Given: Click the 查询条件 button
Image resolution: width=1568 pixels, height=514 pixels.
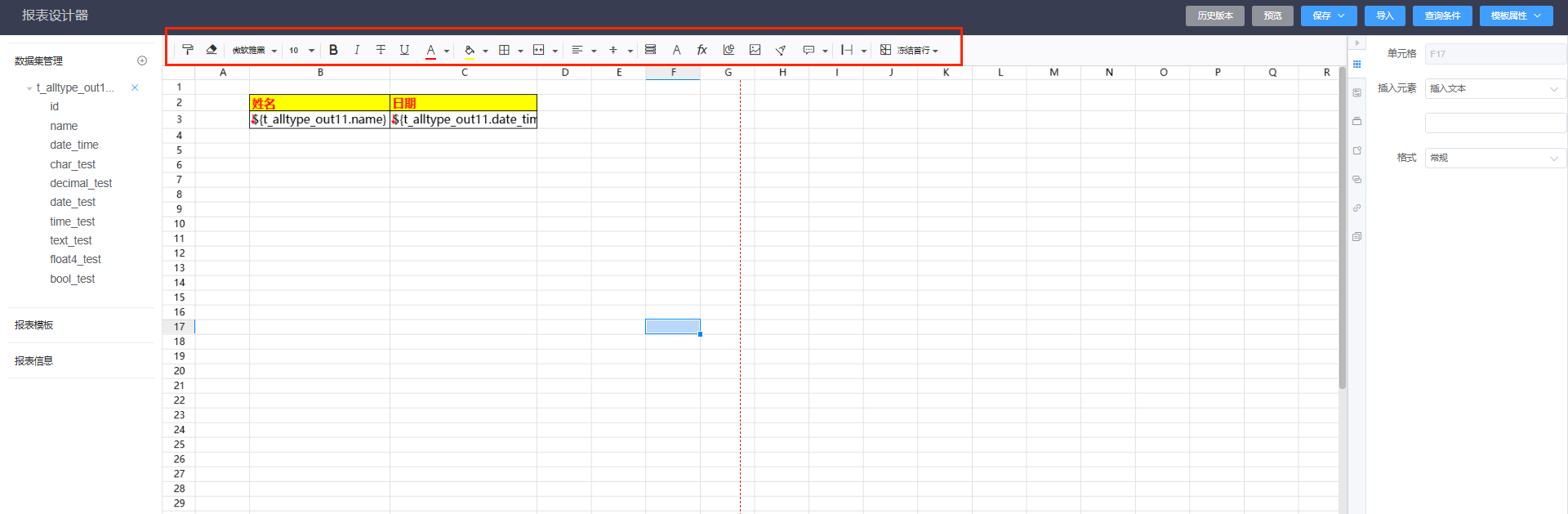Looking at the screenshot, I should tap(1442, 16).
